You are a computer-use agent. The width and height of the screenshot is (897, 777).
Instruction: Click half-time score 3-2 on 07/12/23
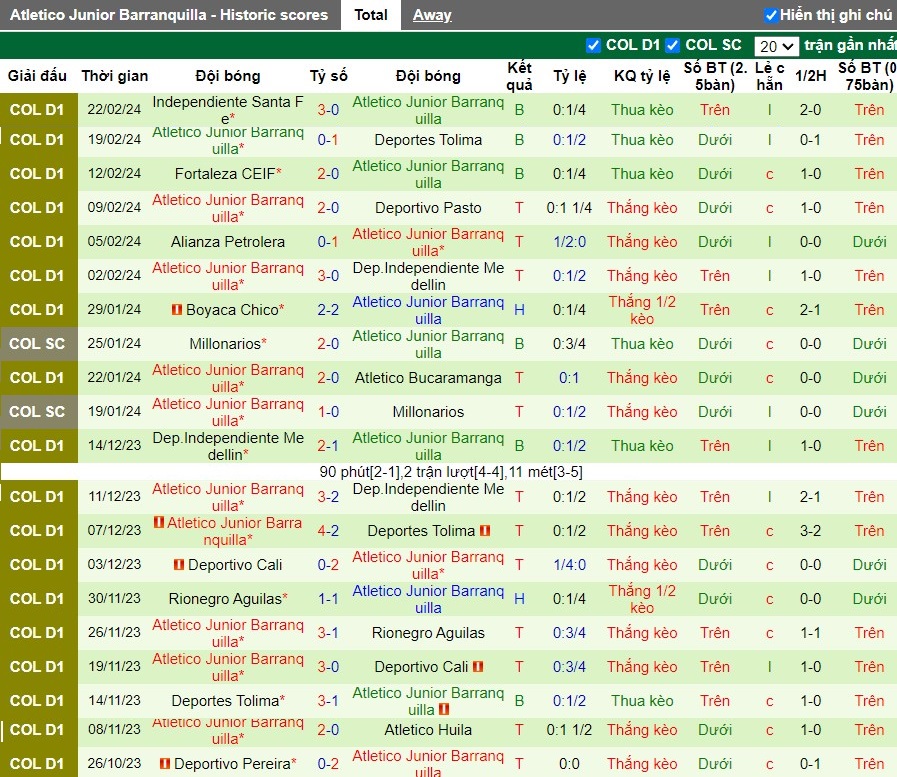pos(811,530)
